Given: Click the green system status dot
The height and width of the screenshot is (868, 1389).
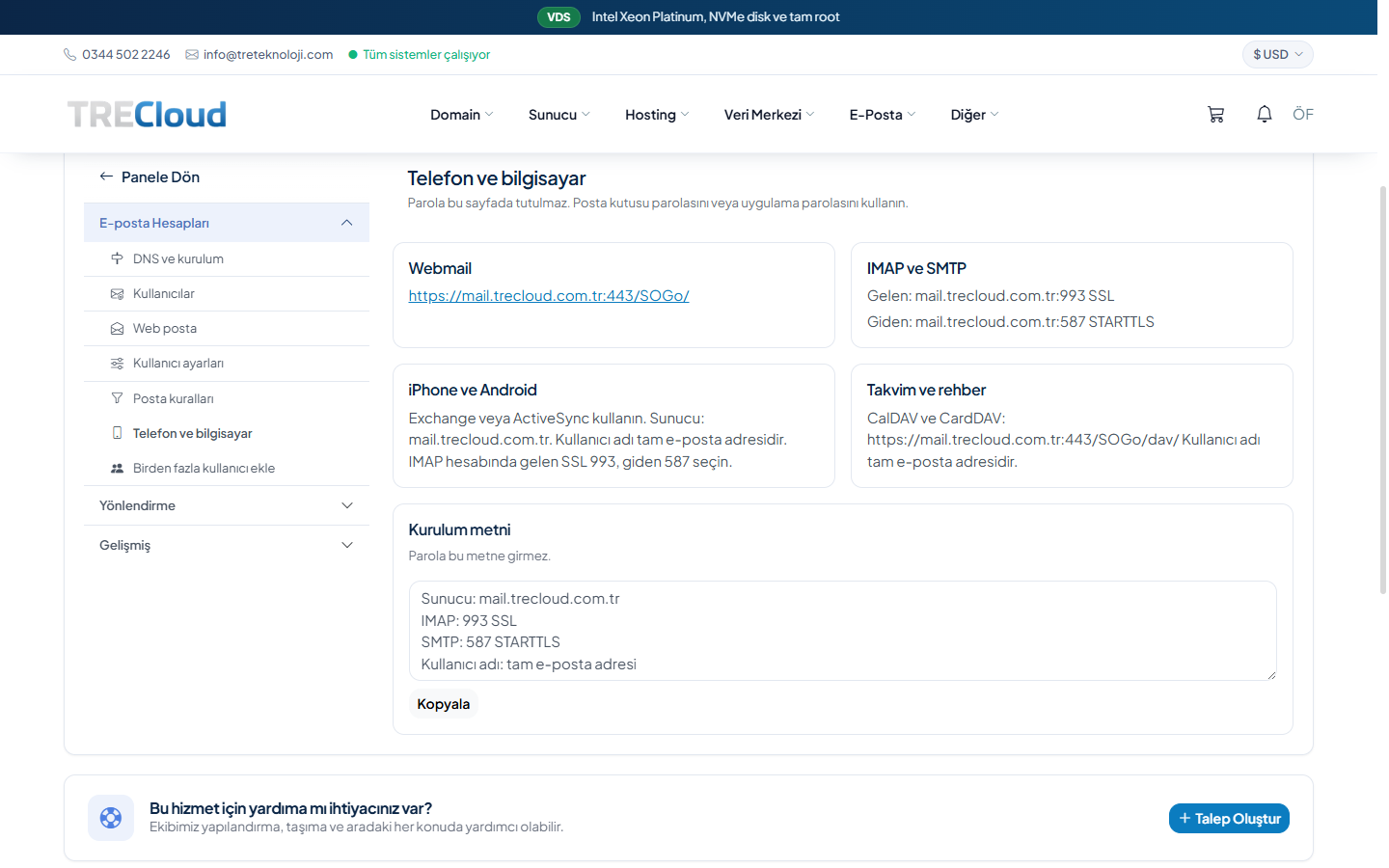Looking at the screenshot, I should point(353,55).
